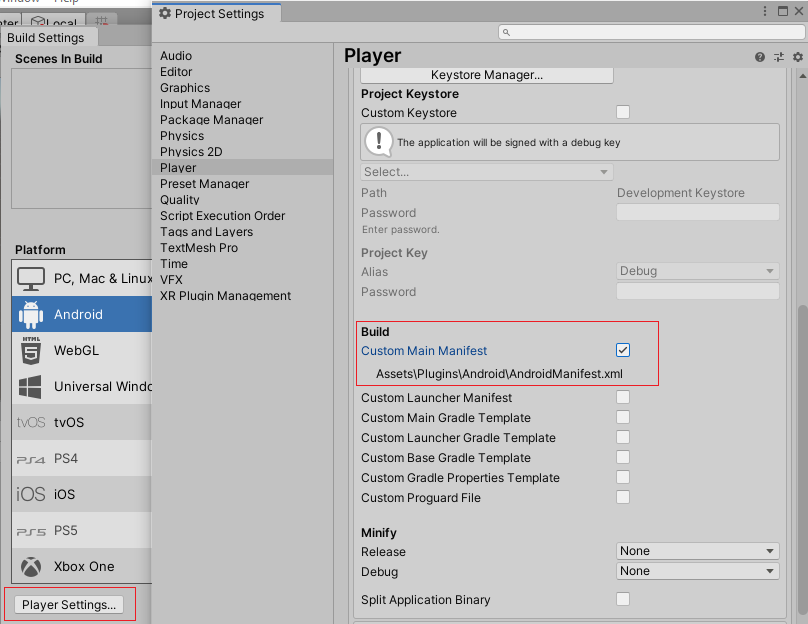Select the Android robot platform icon
808x624 pixels.
(31, 314)
